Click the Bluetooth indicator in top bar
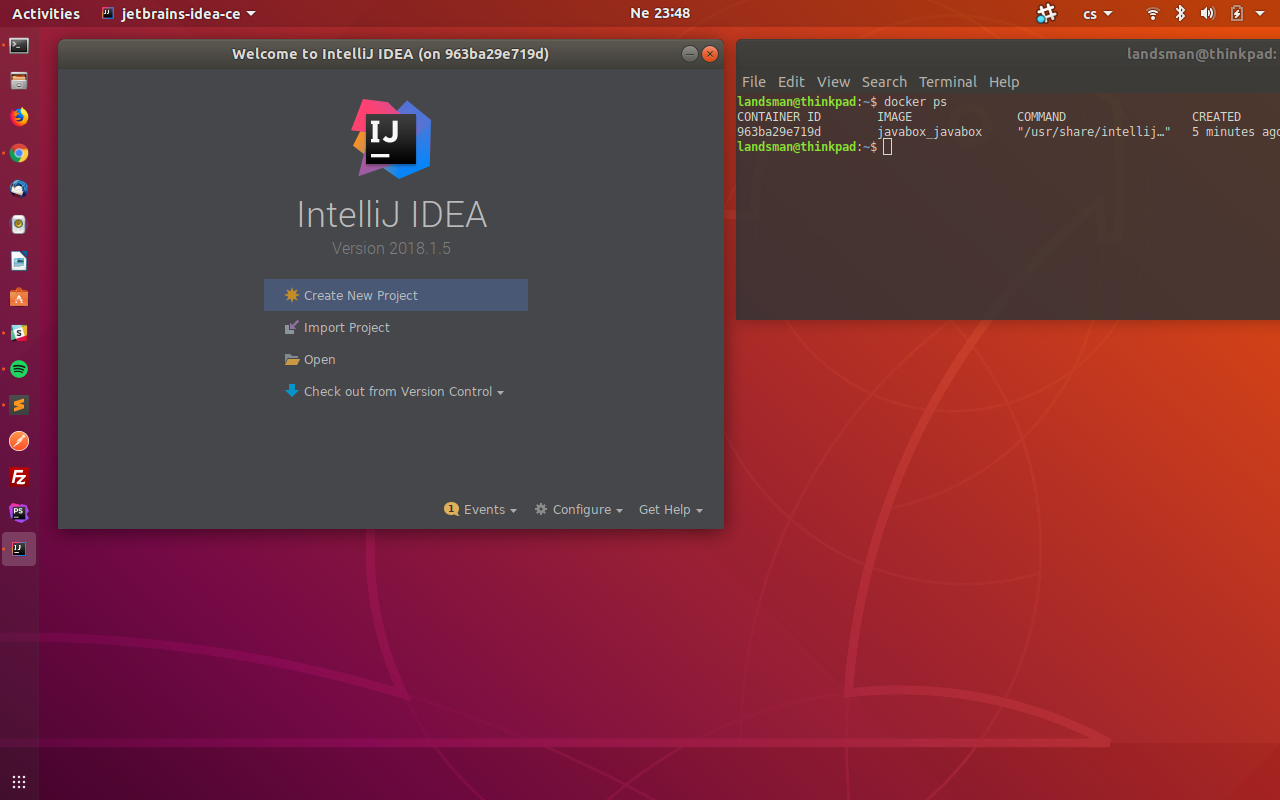1280x800 pixels. 1180,13
